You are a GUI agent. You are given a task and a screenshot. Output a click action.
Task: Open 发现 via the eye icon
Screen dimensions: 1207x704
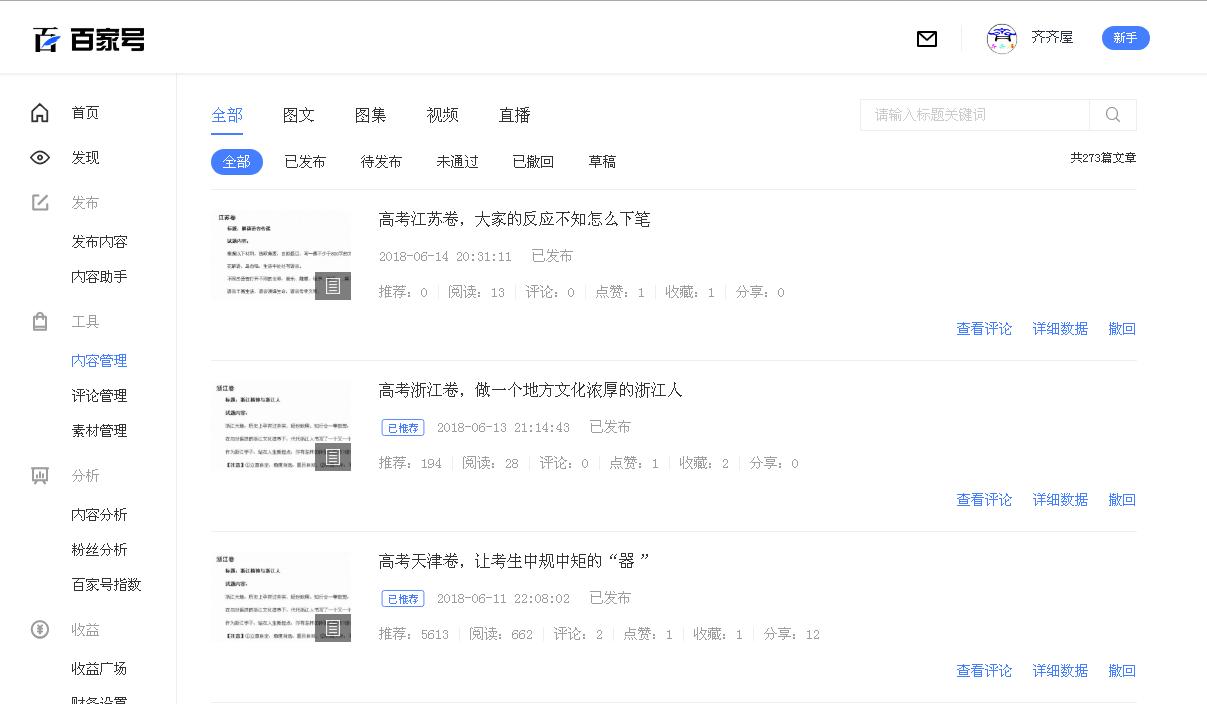click(39, 157)
